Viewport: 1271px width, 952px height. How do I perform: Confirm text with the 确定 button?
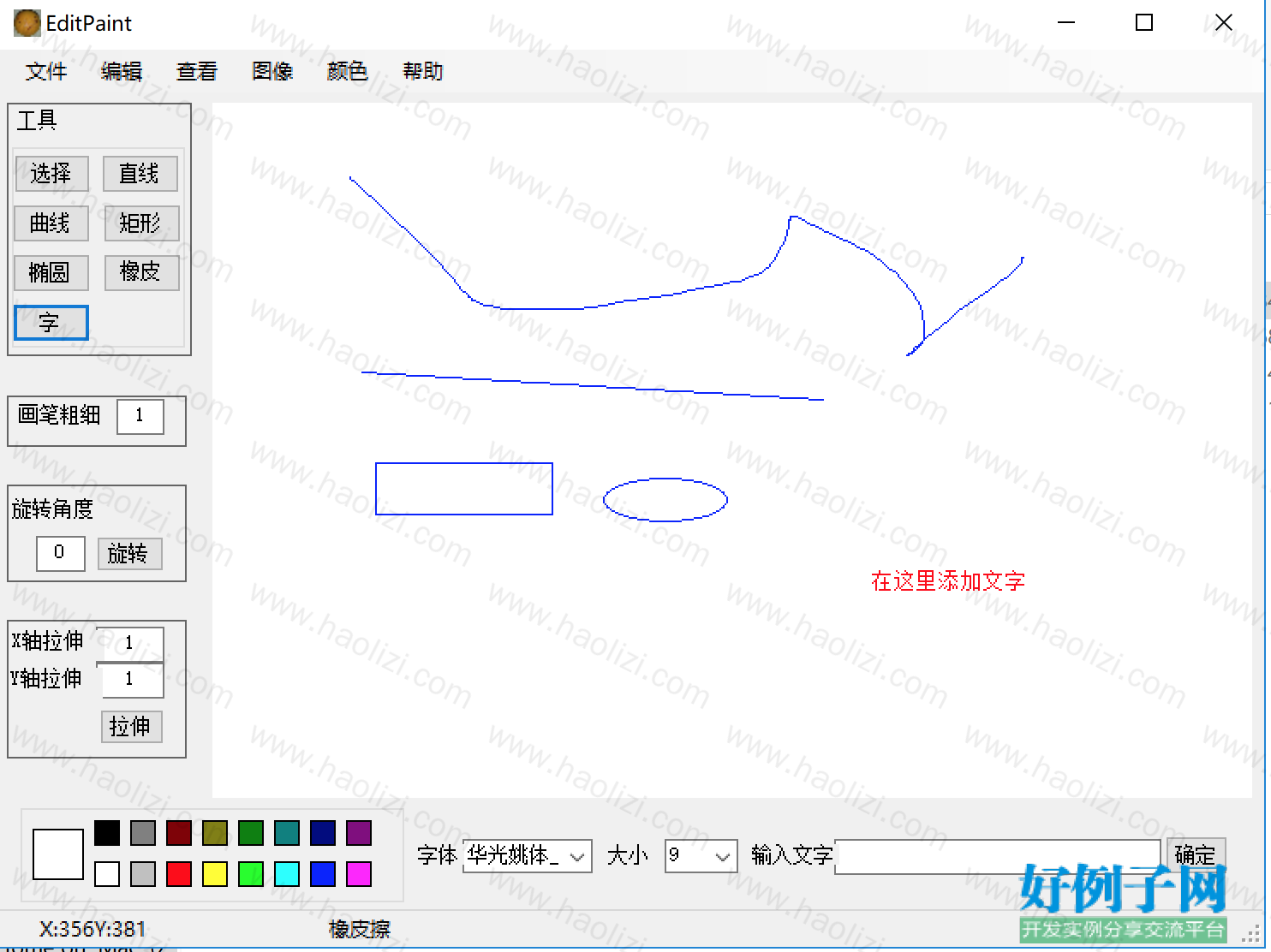[1196, 854]
